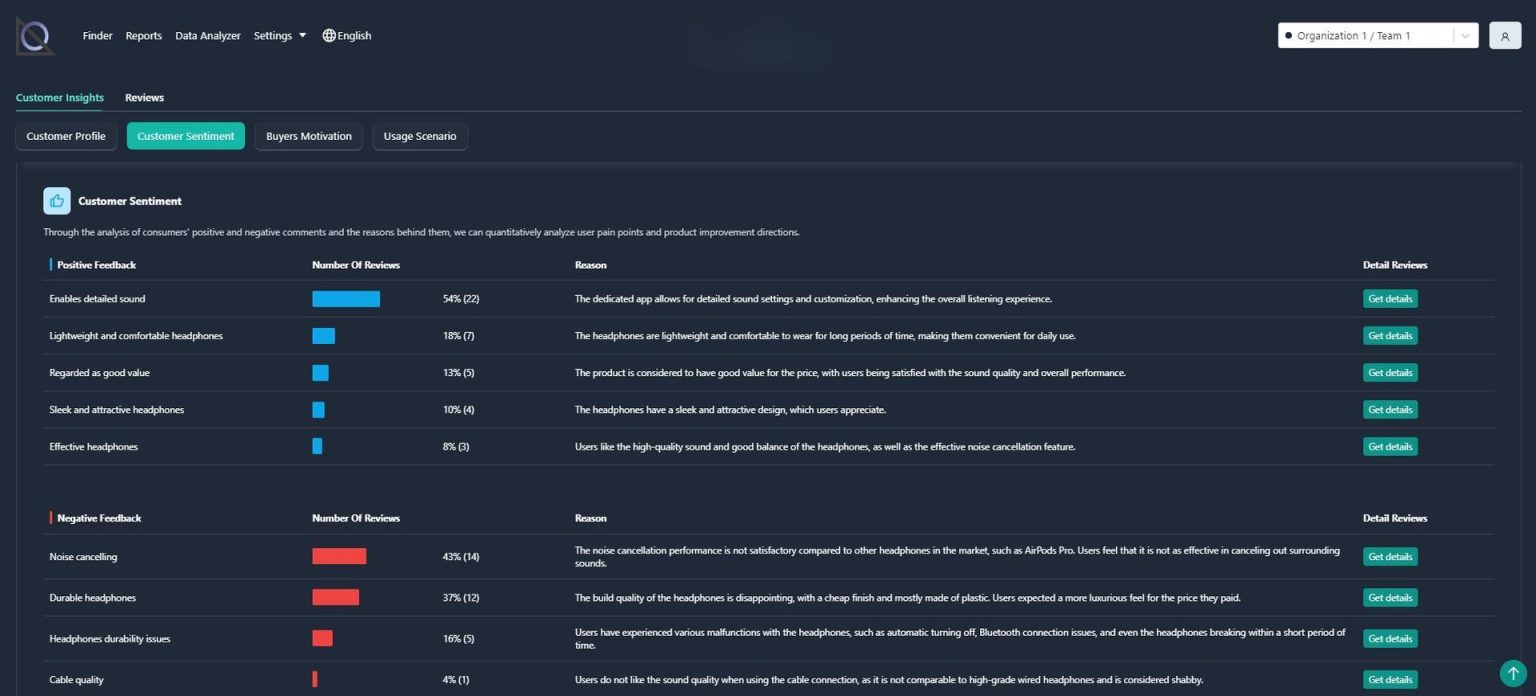Open the Reports section
Screen dimensions: 1536x696
[143, 35]
